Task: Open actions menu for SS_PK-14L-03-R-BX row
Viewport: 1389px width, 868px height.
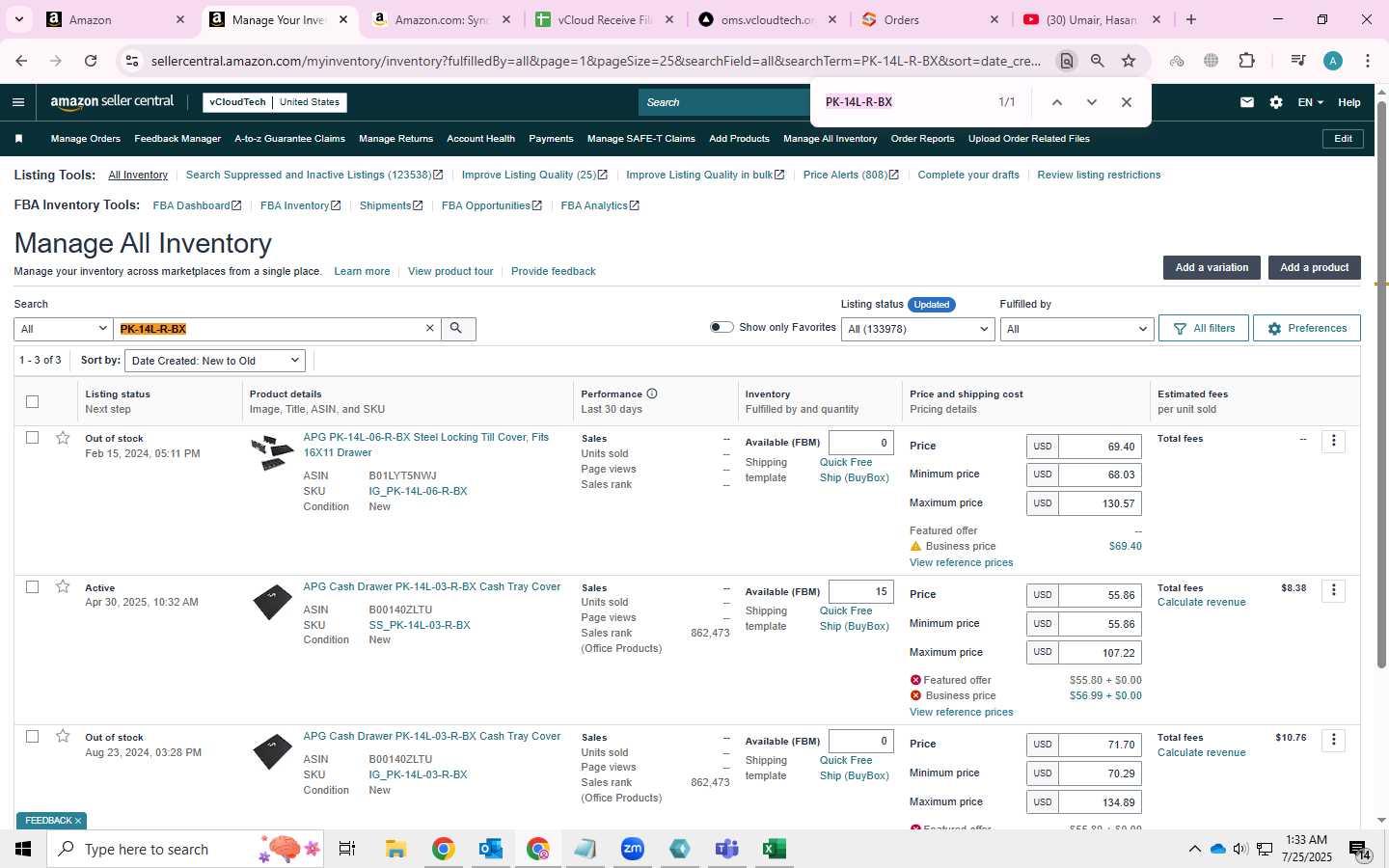Action: click(x=1334, y=590)
